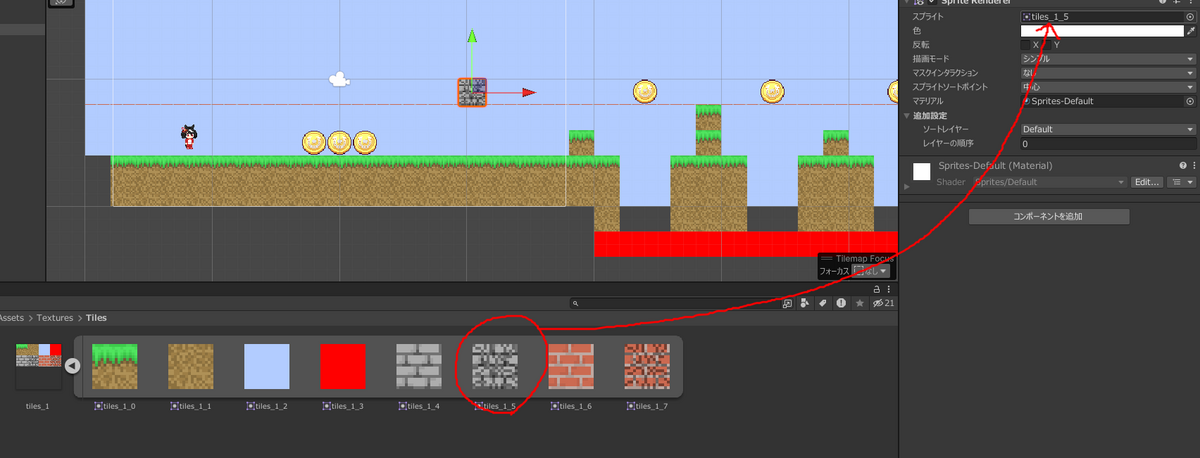Open search in new window icon

point(787,303)
